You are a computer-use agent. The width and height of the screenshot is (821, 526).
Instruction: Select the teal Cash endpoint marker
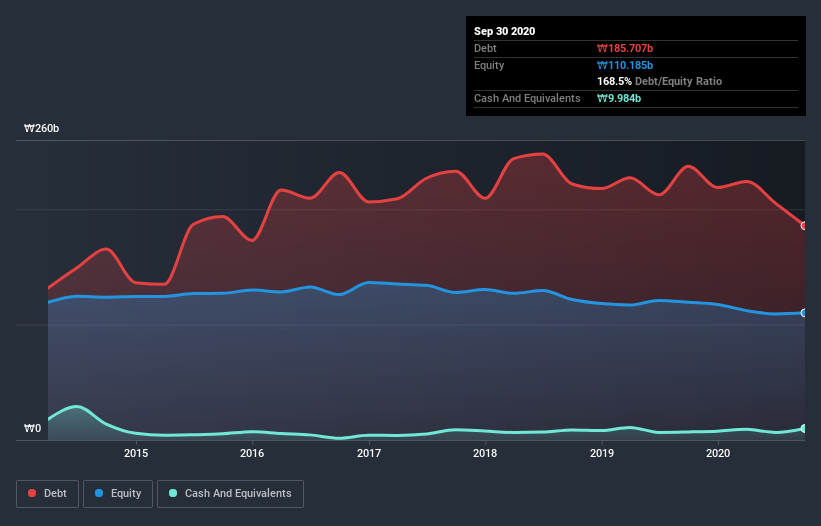pyautogui.click(x=804, y=429)
